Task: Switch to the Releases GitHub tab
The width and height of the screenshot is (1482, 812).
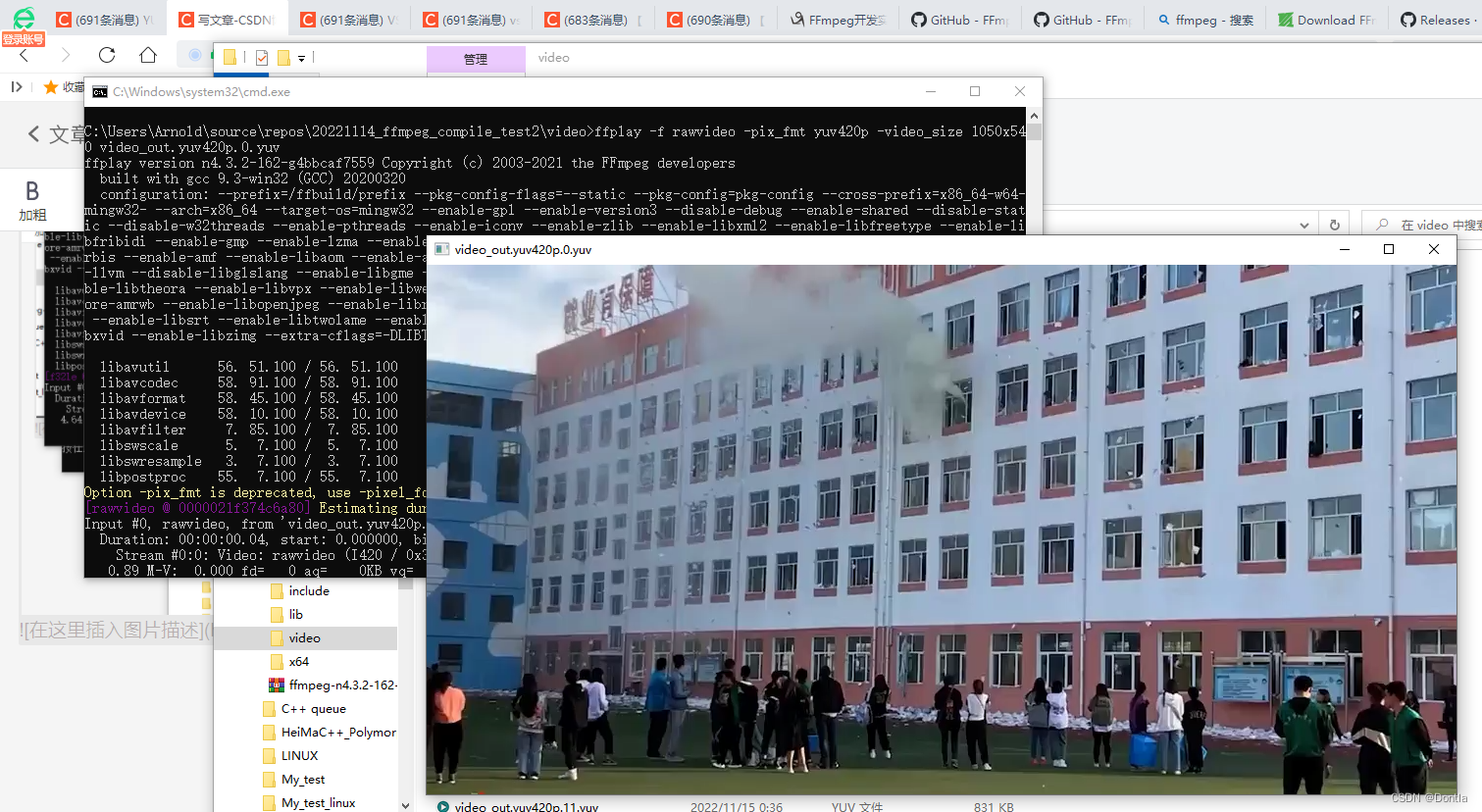Action: point(1436,20)
